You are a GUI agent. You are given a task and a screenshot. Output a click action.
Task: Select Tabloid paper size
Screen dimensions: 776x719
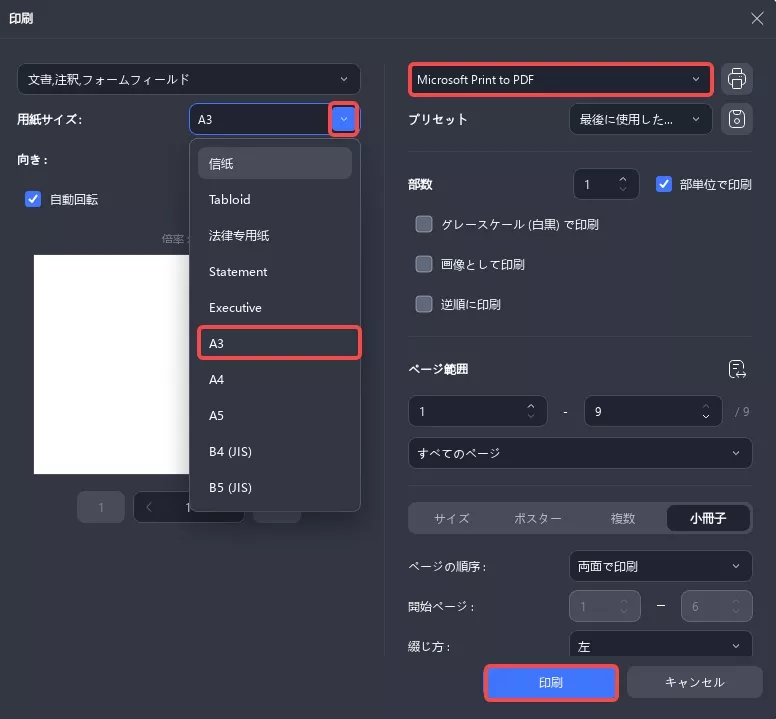tap(275, 199)
